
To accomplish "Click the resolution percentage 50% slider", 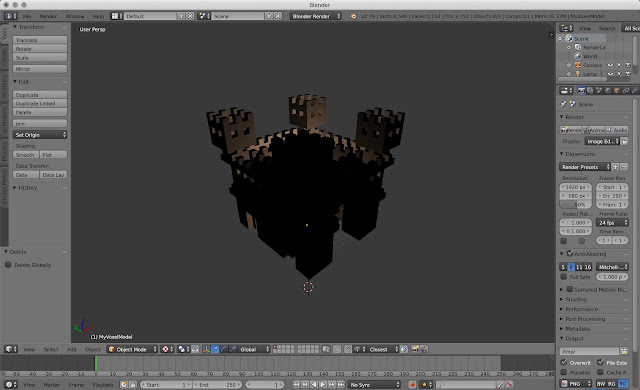I will (576, 204).
